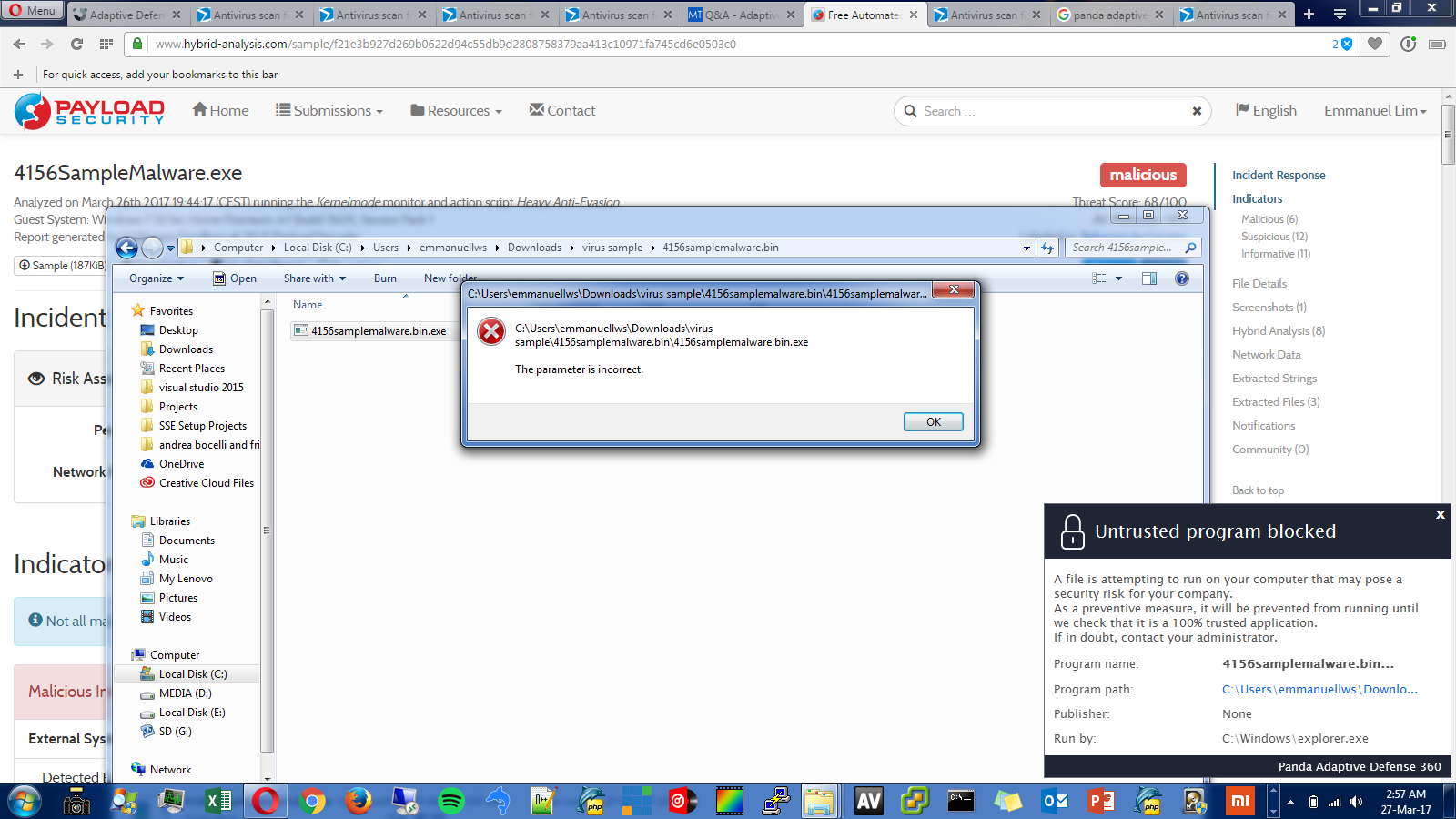Click the Opera Menu button
The width and height of the screenshot is (1456, 819).
(32, 11)
